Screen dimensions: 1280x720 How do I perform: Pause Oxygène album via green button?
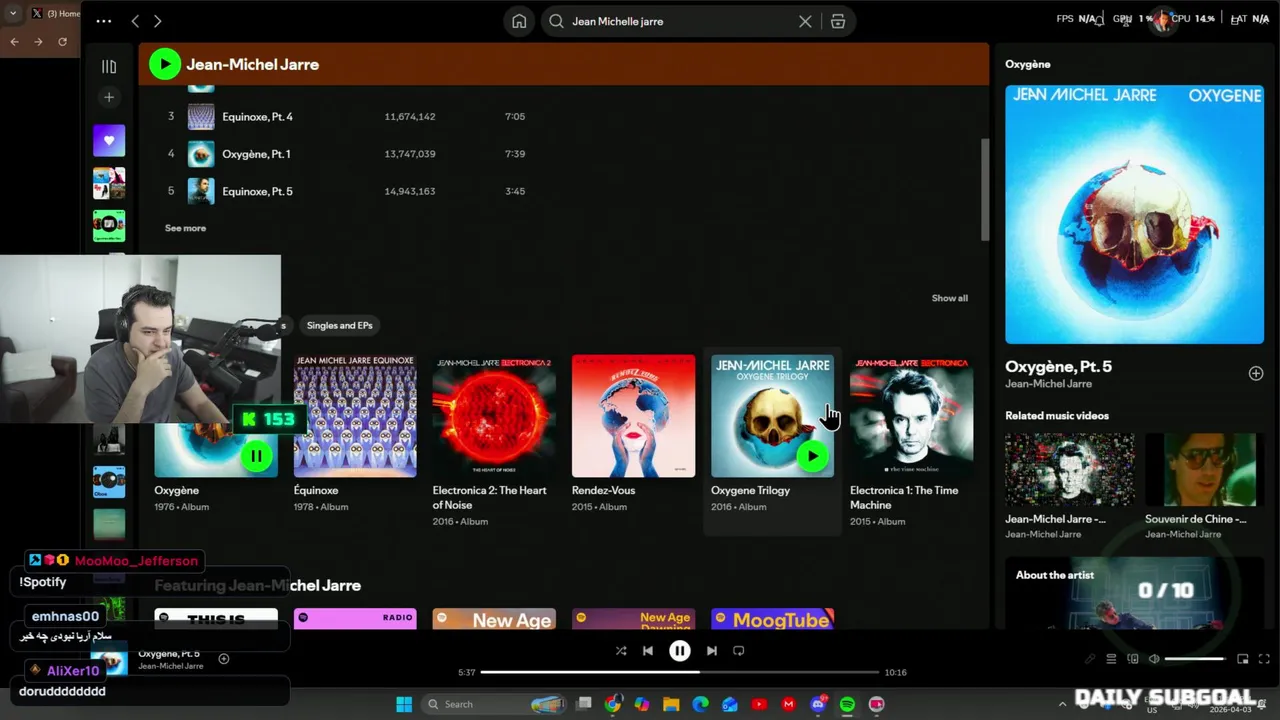click(x=256, y=456)
